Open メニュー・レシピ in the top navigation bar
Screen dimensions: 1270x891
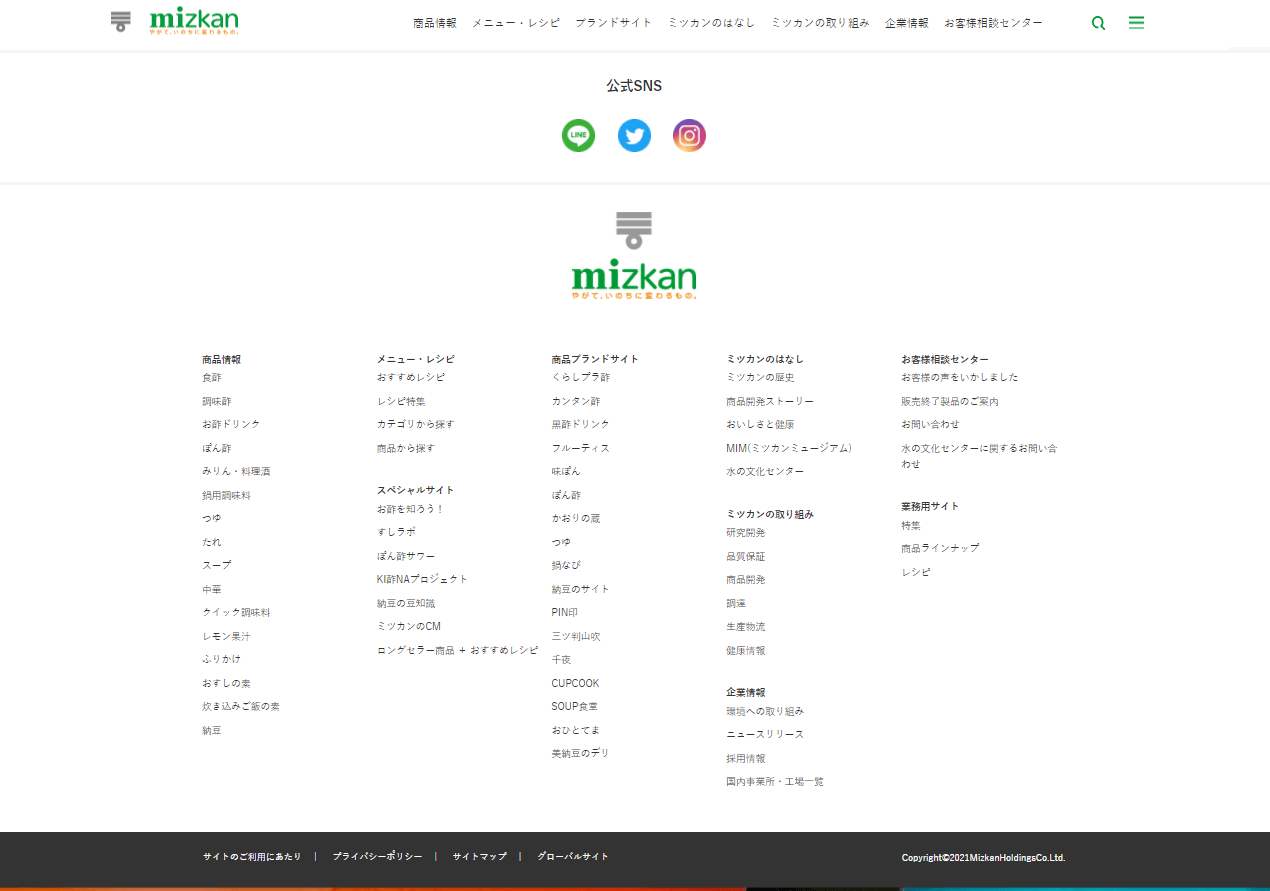(516, 23)
